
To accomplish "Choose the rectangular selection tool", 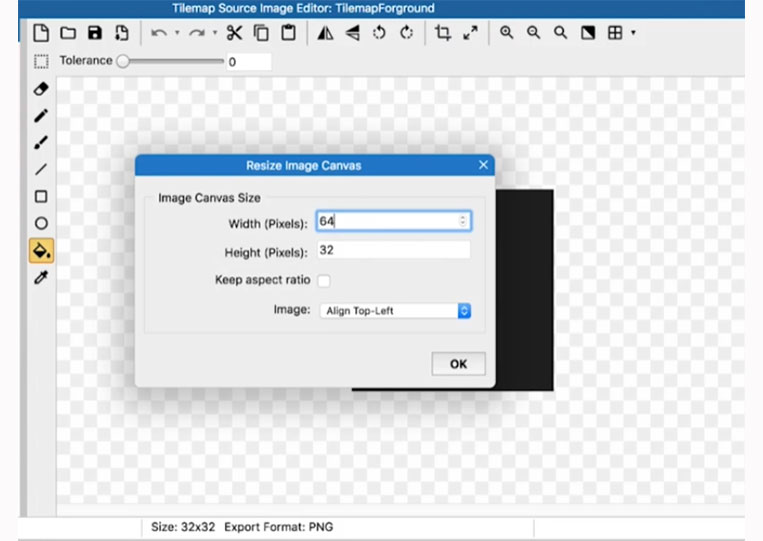I will [x=41, y=61].
